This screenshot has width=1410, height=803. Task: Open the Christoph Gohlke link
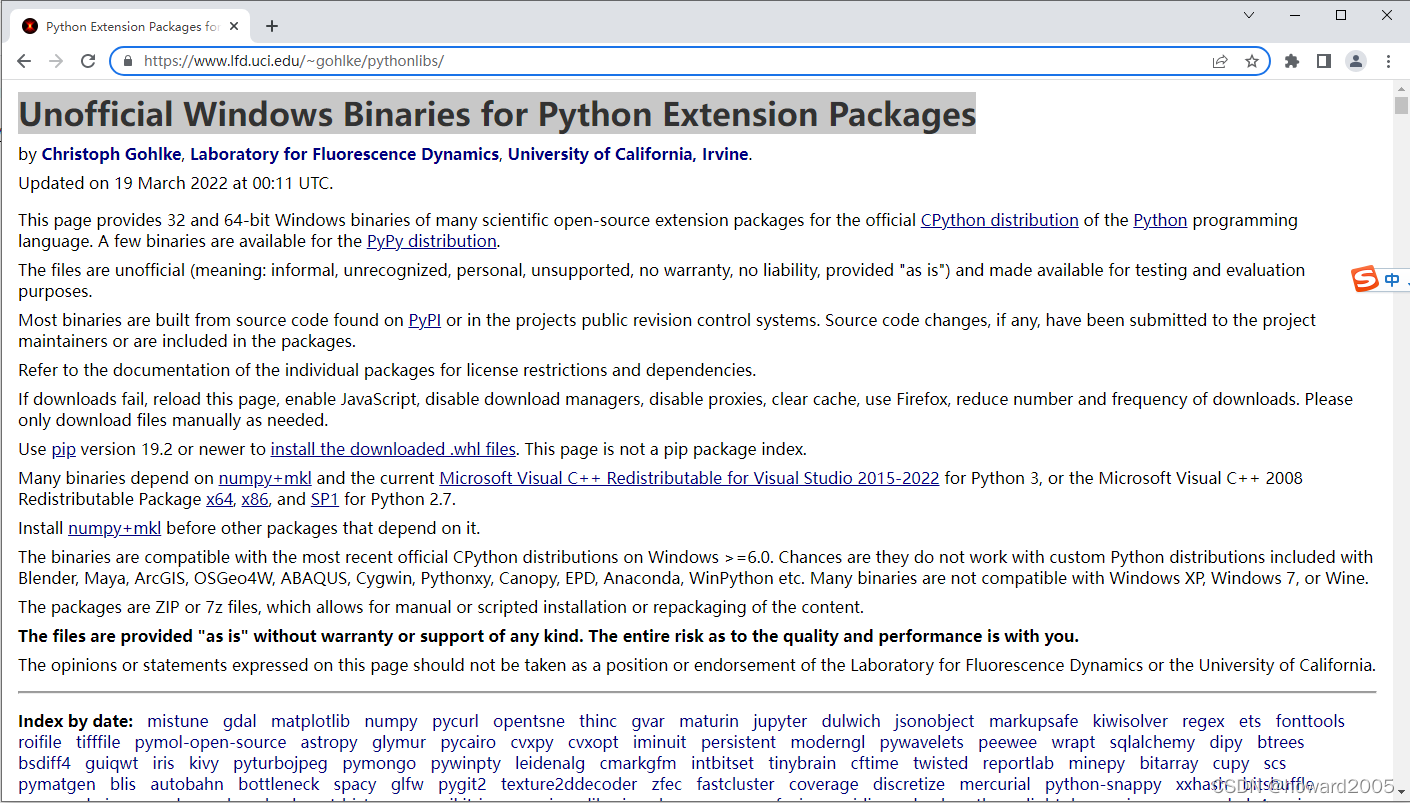(111, 154)
